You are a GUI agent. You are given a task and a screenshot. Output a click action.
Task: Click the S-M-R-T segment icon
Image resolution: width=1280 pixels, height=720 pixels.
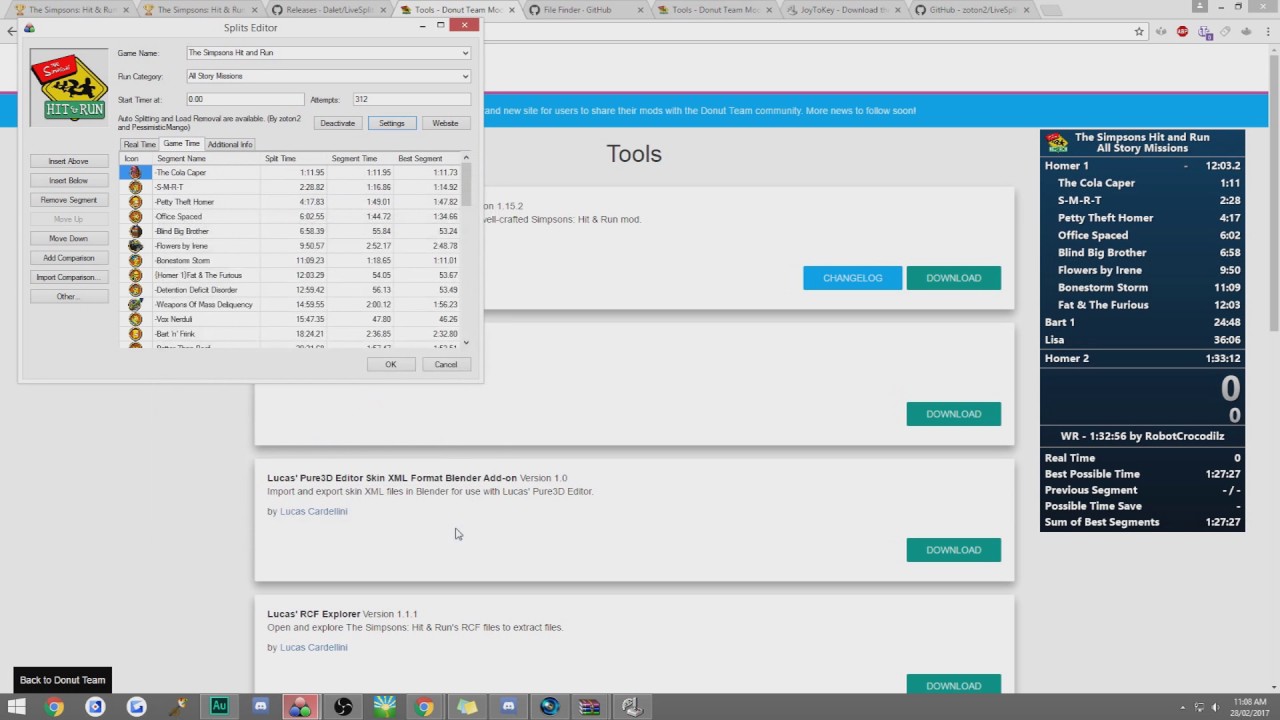[x=135, y=187]
